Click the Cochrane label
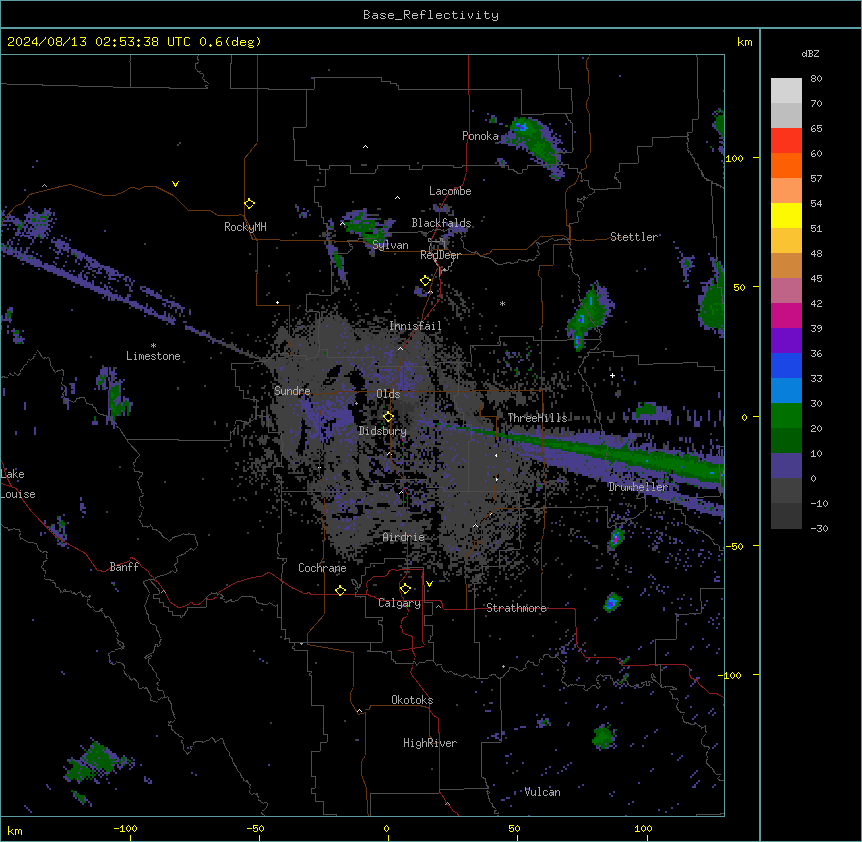Viewport: 862px width, 842px height. [322, 568]
